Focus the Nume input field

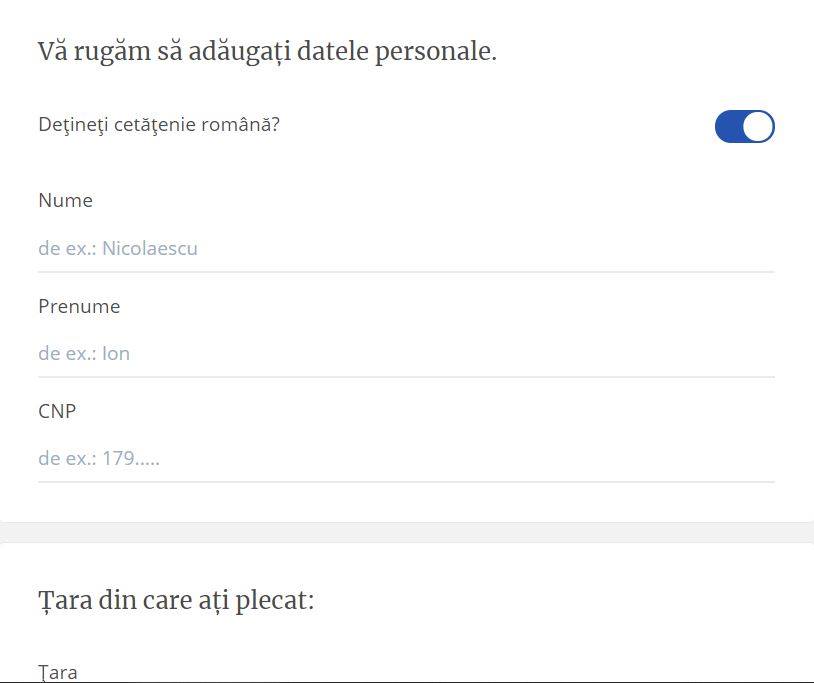(x=405, y=248)
